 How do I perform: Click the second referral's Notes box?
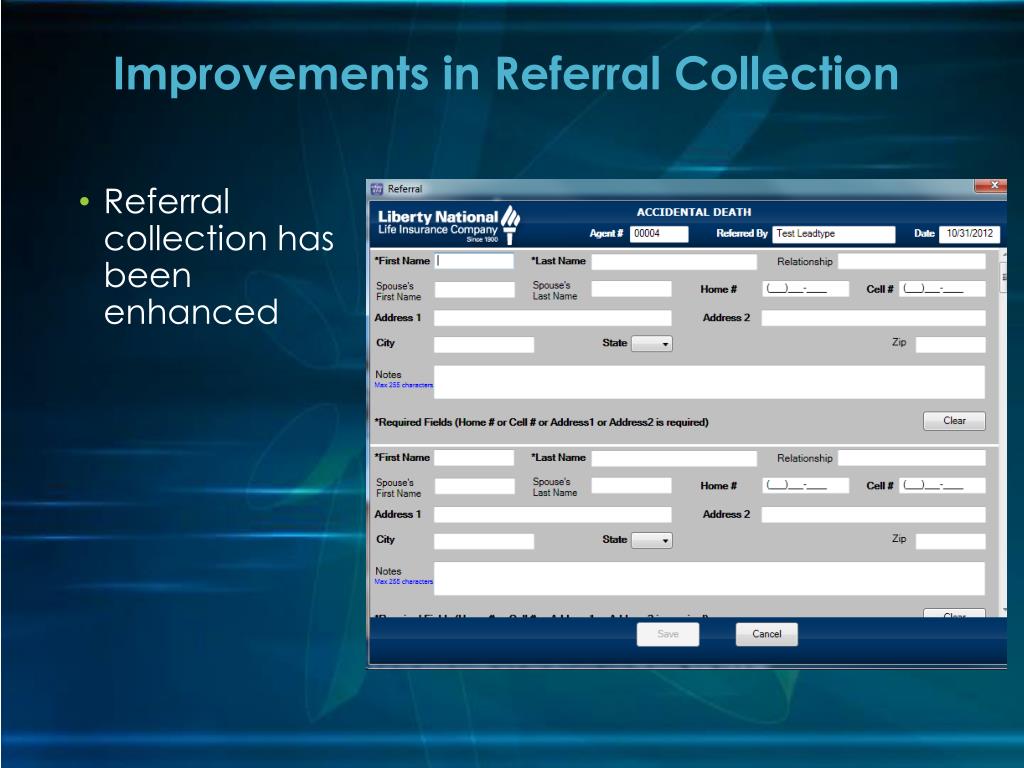click(x=709, y=579)
